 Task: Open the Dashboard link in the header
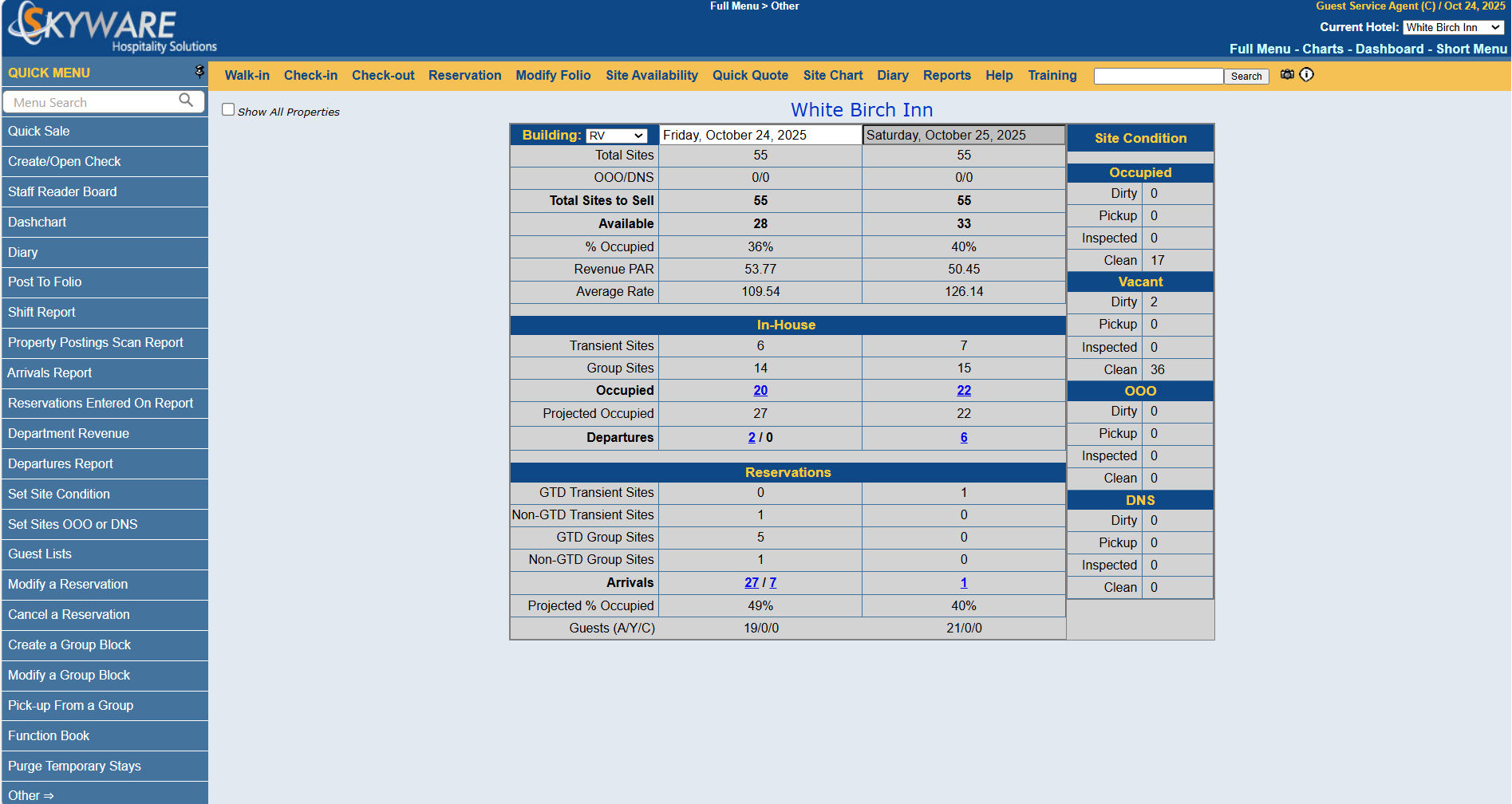(x=1389, y=49)
